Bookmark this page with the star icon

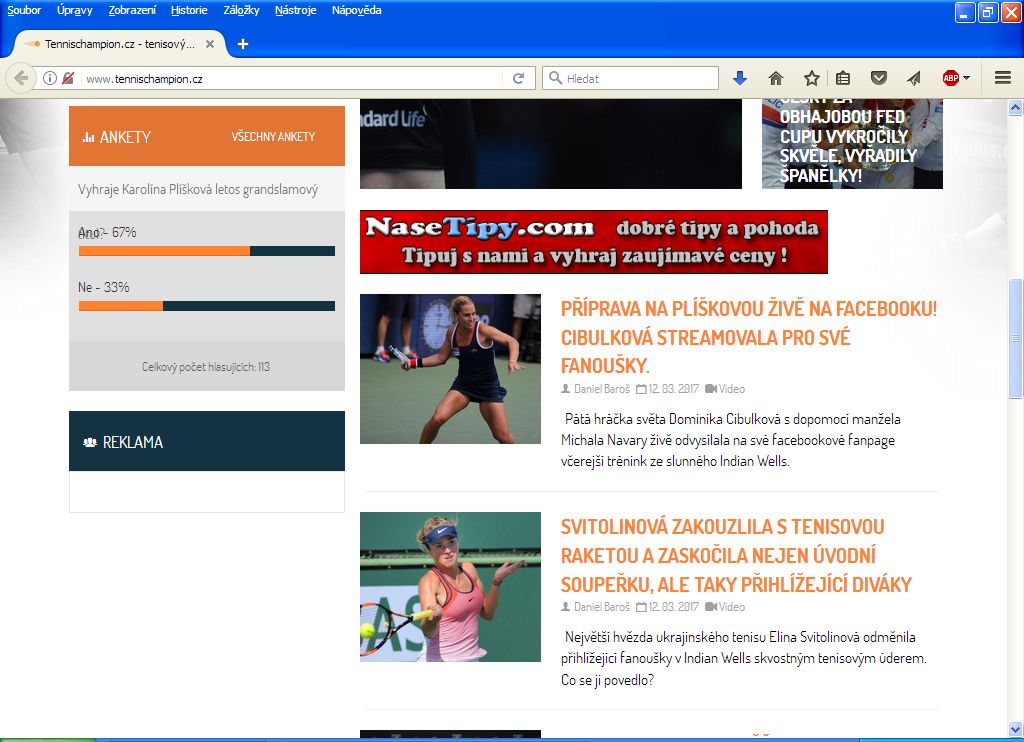click(x=811, y=78)
